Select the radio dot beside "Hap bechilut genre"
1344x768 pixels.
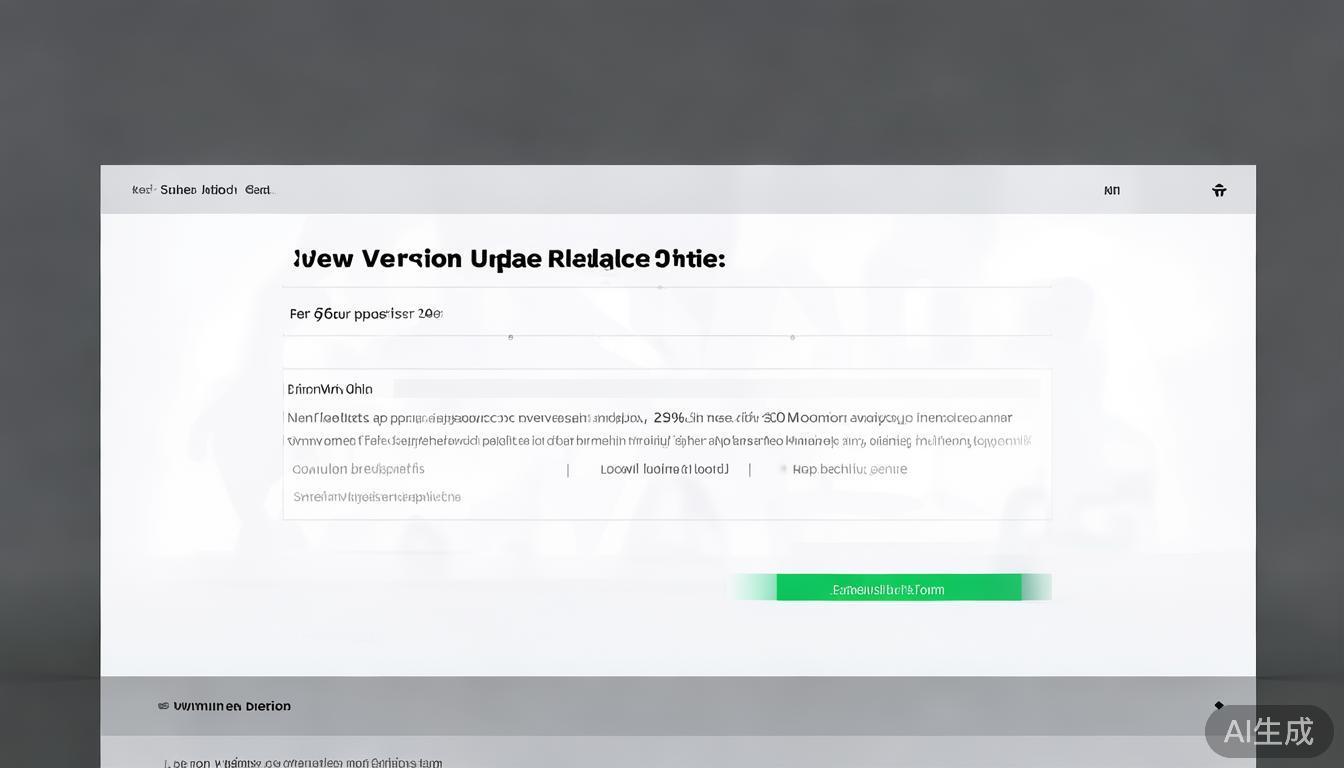[x=783, y=469]
